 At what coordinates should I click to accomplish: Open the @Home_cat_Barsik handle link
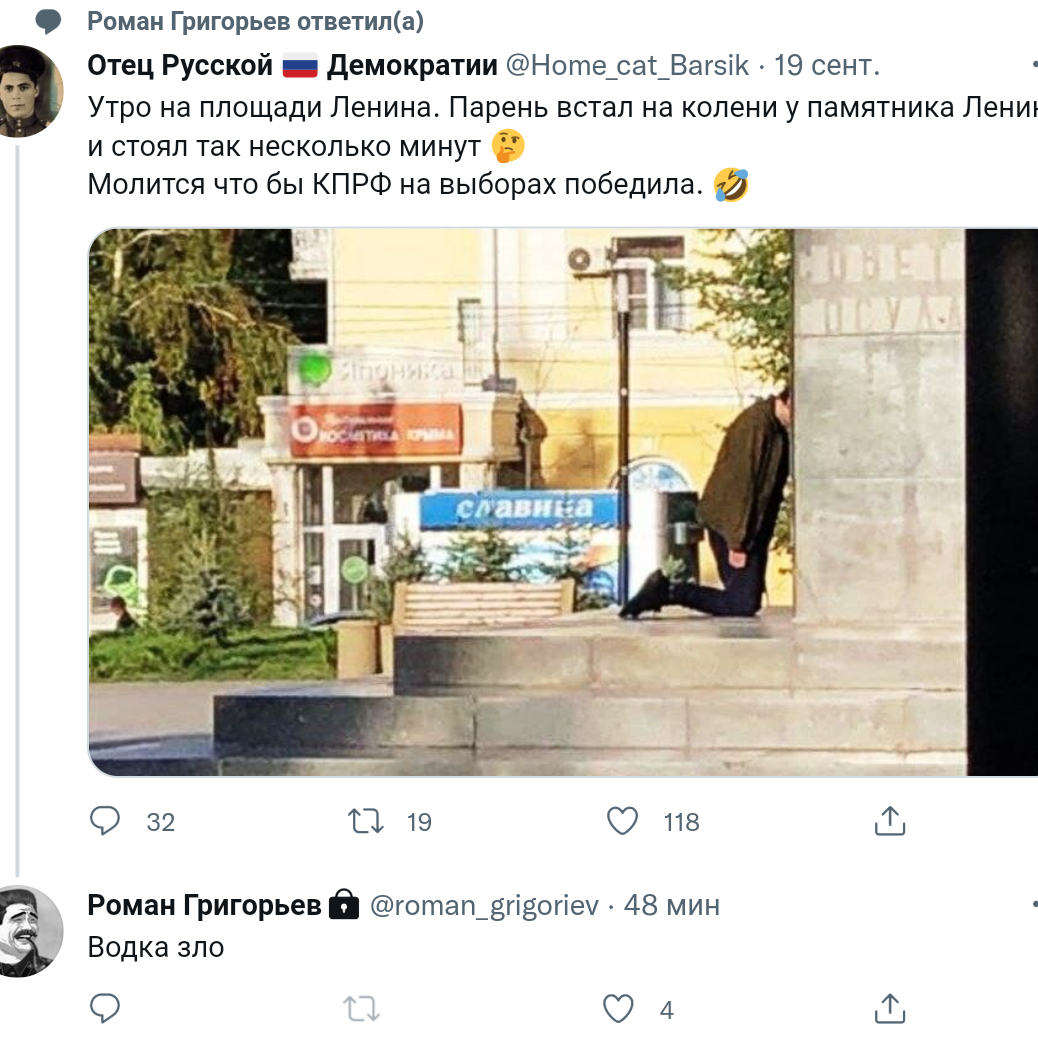click(627, 66)
